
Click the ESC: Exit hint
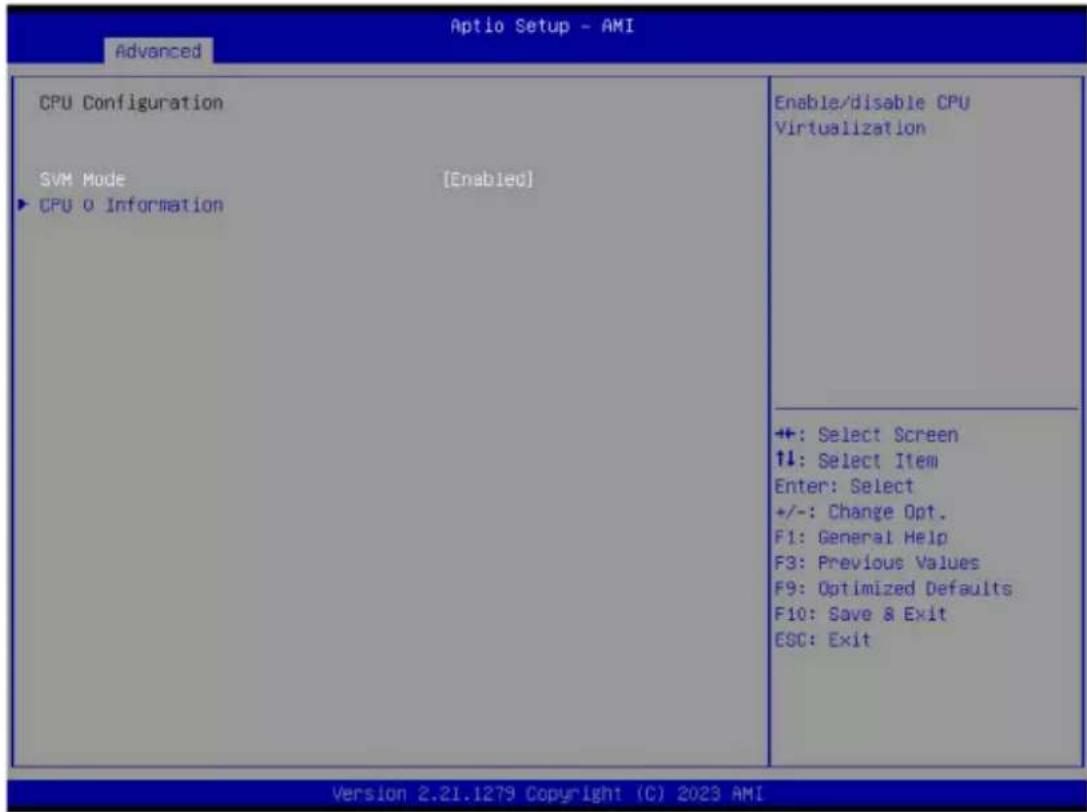coord(822,639)
